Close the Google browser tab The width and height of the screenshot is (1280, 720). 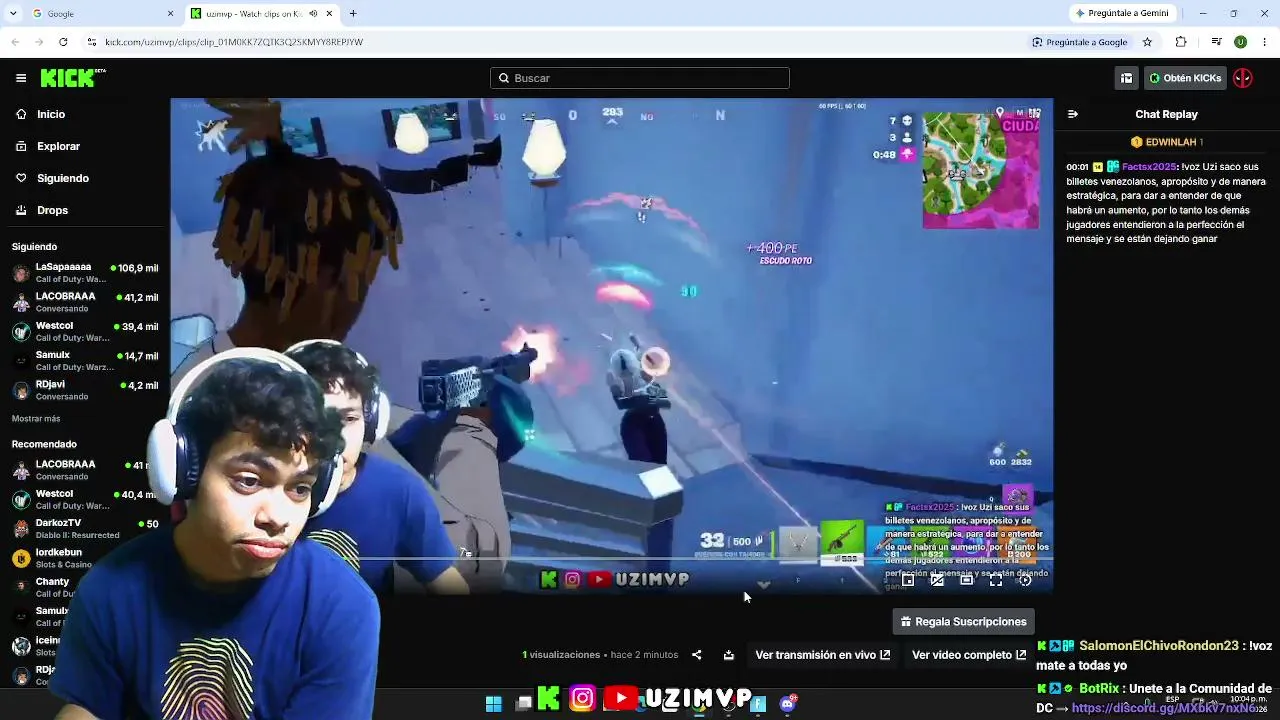(x=170, y=14)
